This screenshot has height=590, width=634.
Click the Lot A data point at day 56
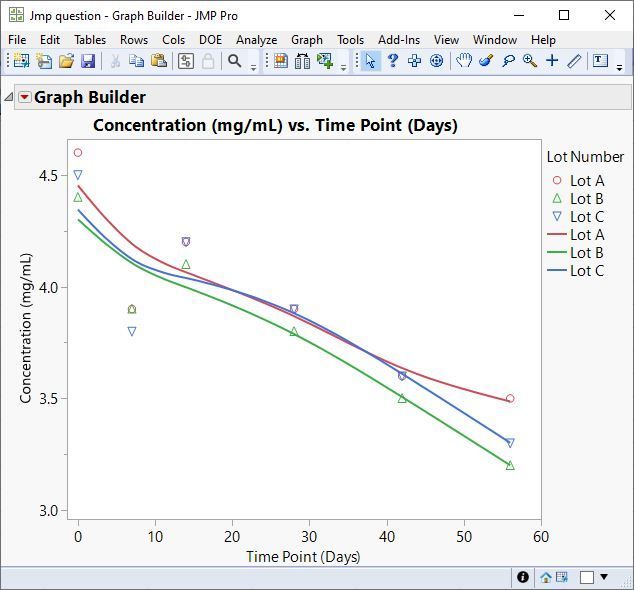click(x=510, y=398)
